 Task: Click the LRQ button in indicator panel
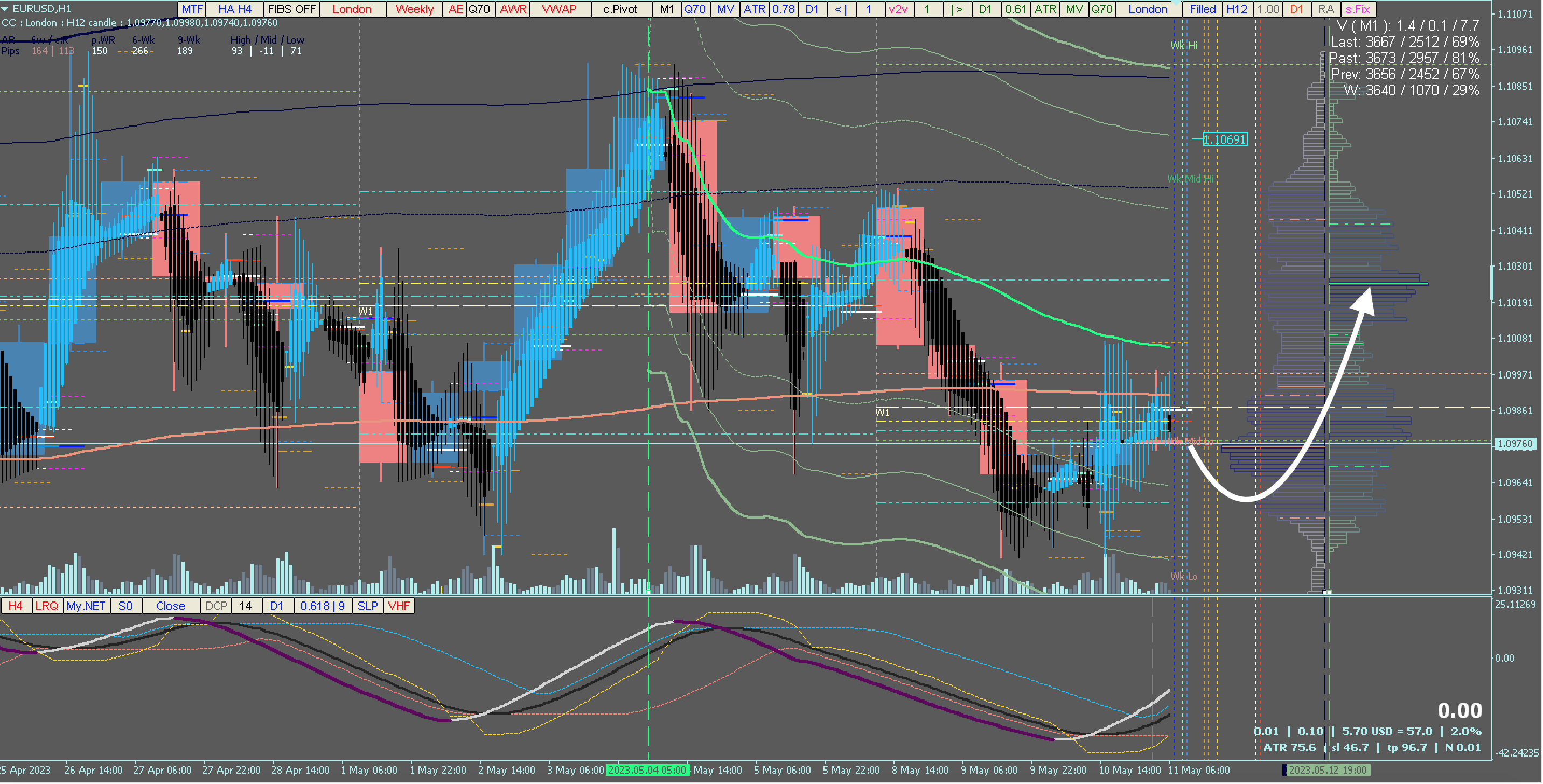tap(47, 606)
